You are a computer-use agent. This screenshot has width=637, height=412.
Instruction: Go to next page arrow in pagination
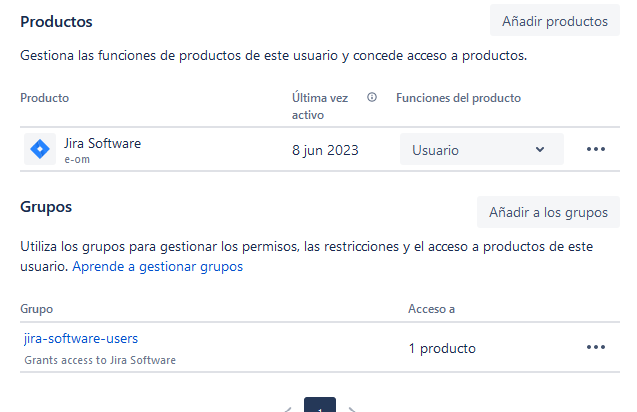tap(352, 409)
